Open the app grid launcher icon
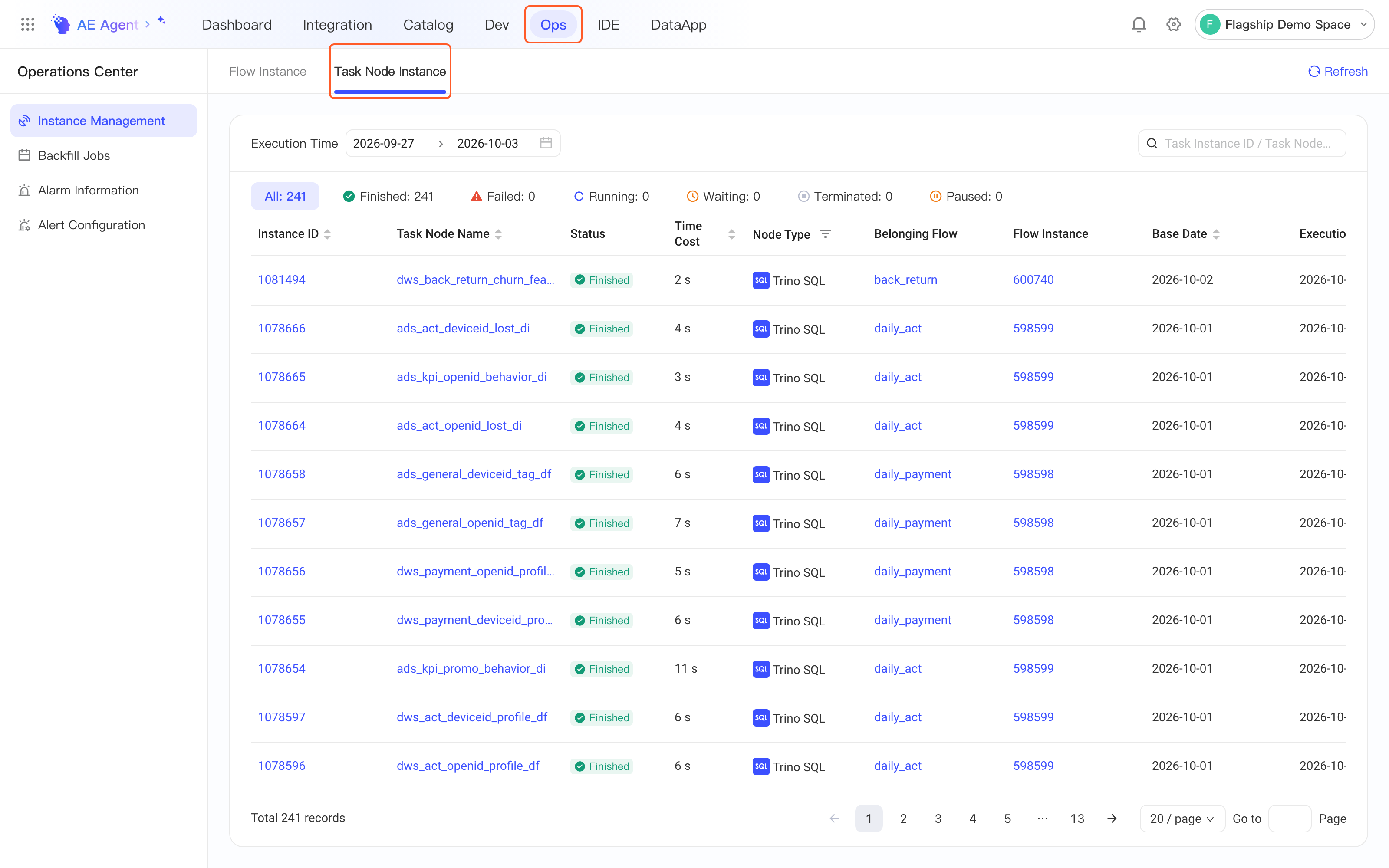 pyautogui.click(x=27, y=25)
